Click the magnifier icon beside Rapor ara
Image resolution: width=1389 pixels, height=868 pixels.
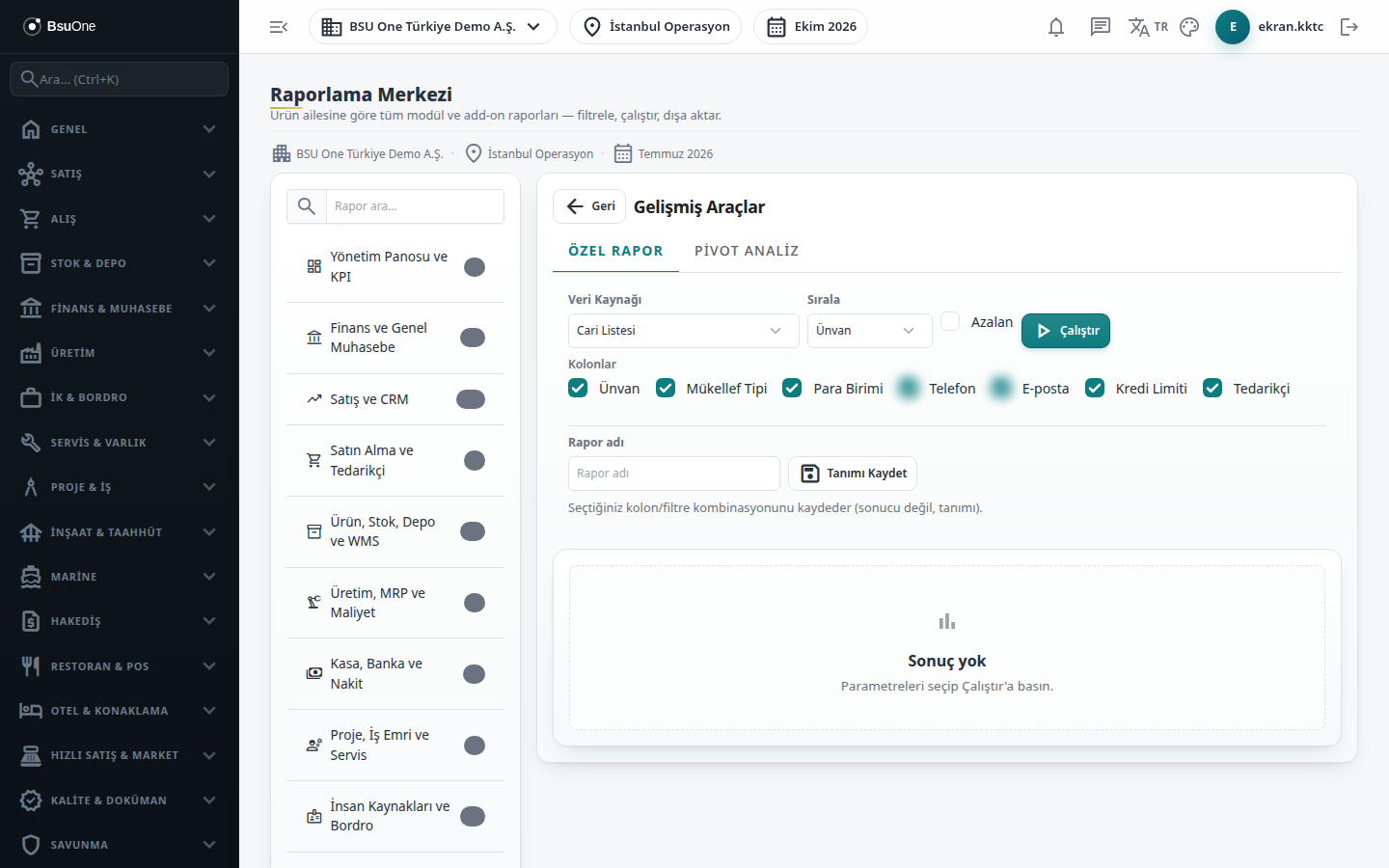point(307,206)
